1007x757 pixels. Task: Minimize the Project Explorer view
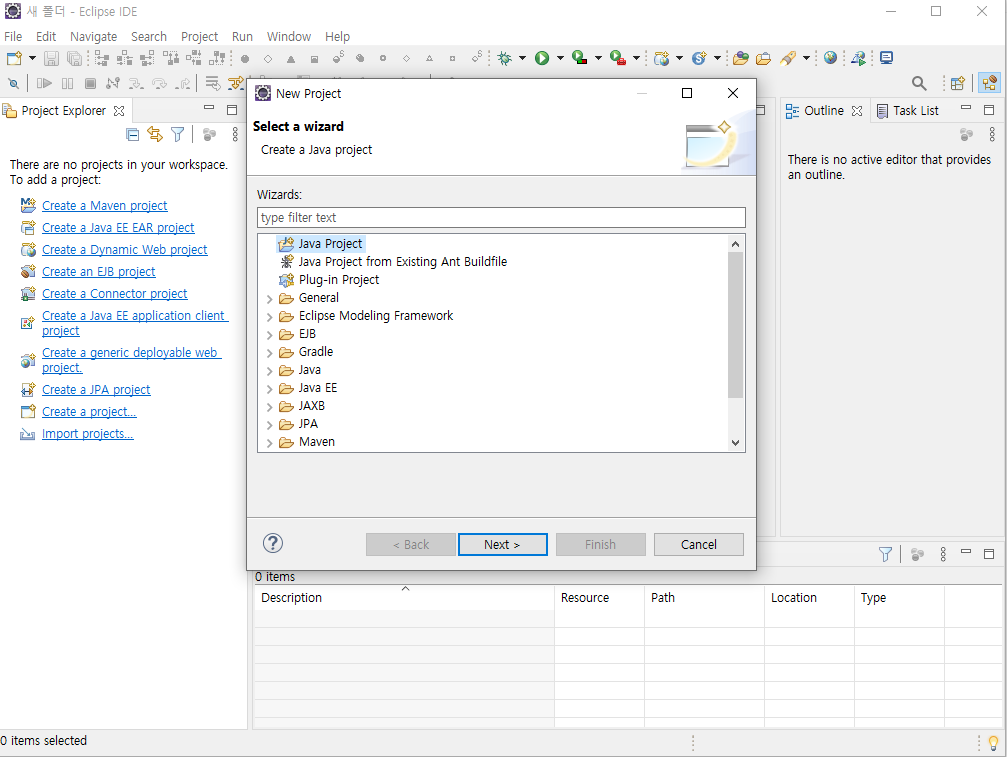coord(209,108)
